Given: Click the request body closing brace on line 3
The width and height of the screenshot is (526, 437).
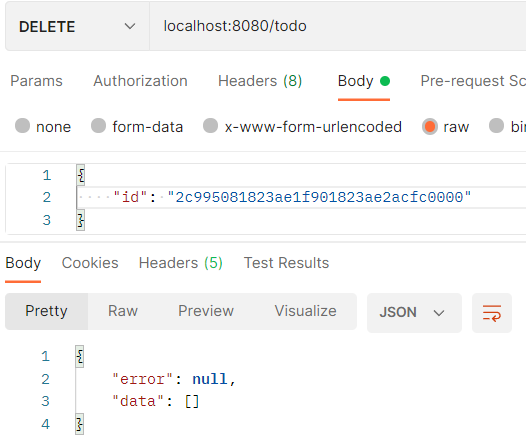Looking at the screenshot, I should coord(81,220).
